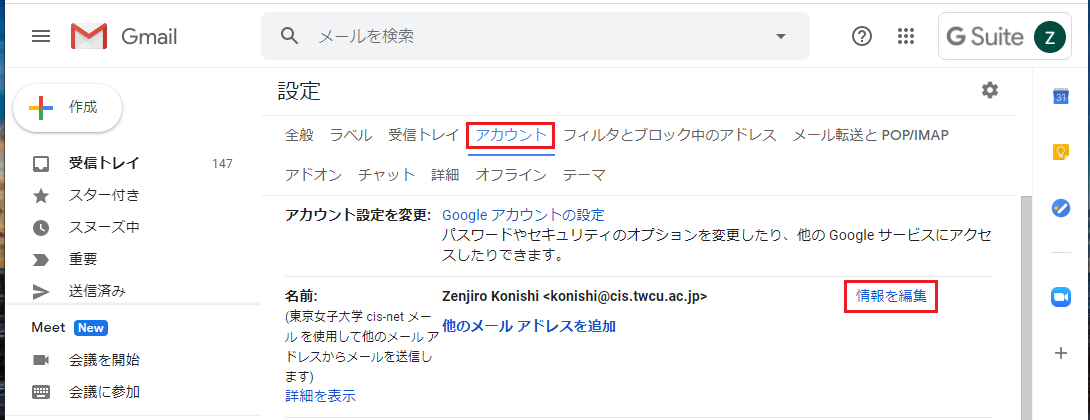The height and width of the screenshot is (420, 1090).
Task: Switch to the フィルタとブロック中のアドレス tab
Action: pos(669,135)
